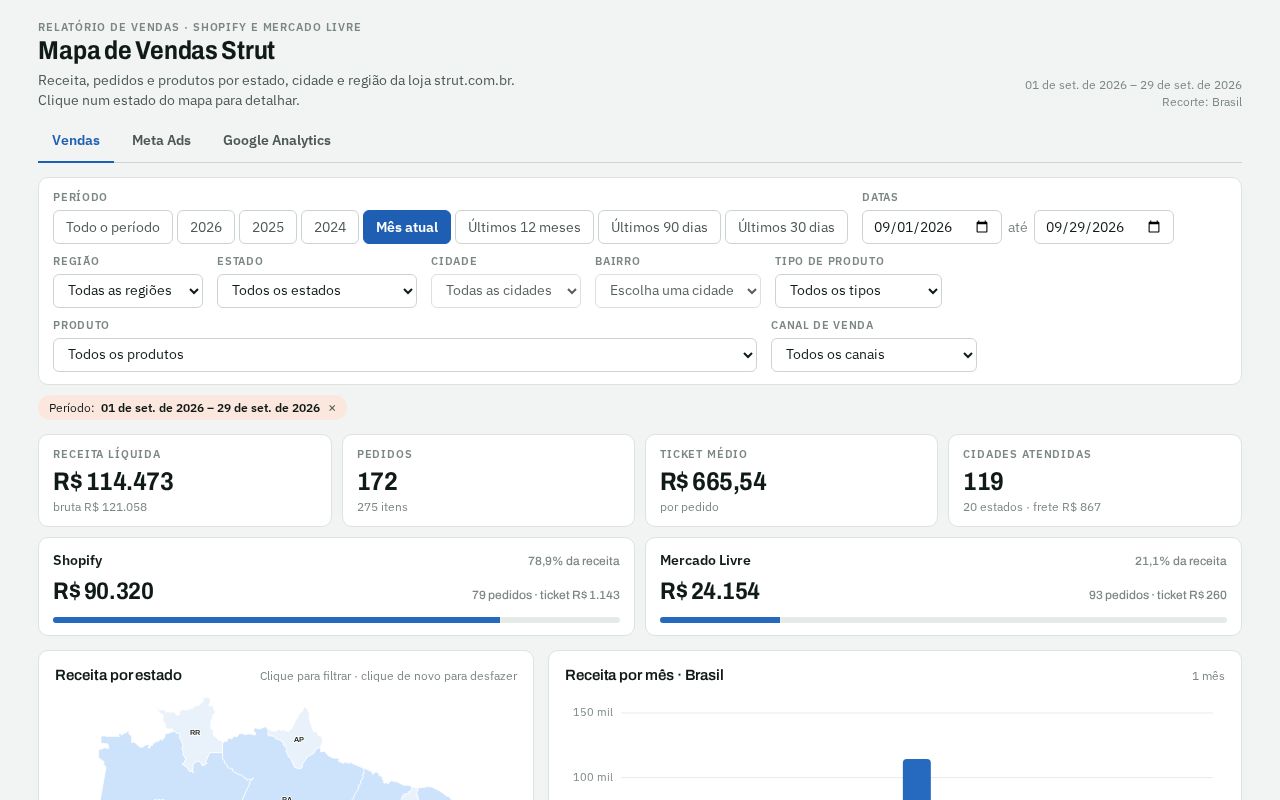Open the Tipo de produto dropdown
The image size is (1280, 800).
click(858, 291)
